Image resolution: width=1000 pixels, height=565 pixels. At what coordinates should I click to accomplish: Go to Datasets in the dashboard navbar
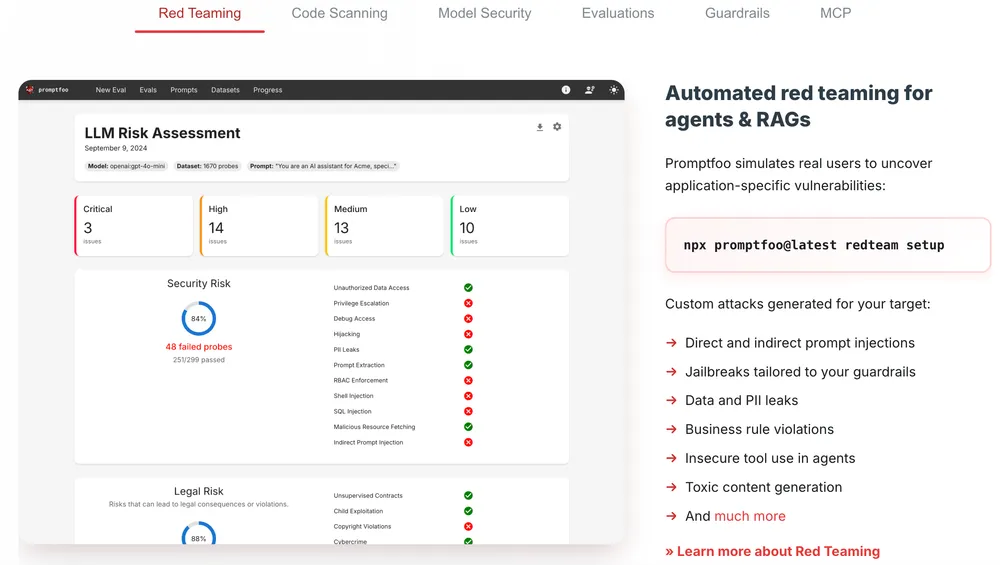(x=225, y=90)
